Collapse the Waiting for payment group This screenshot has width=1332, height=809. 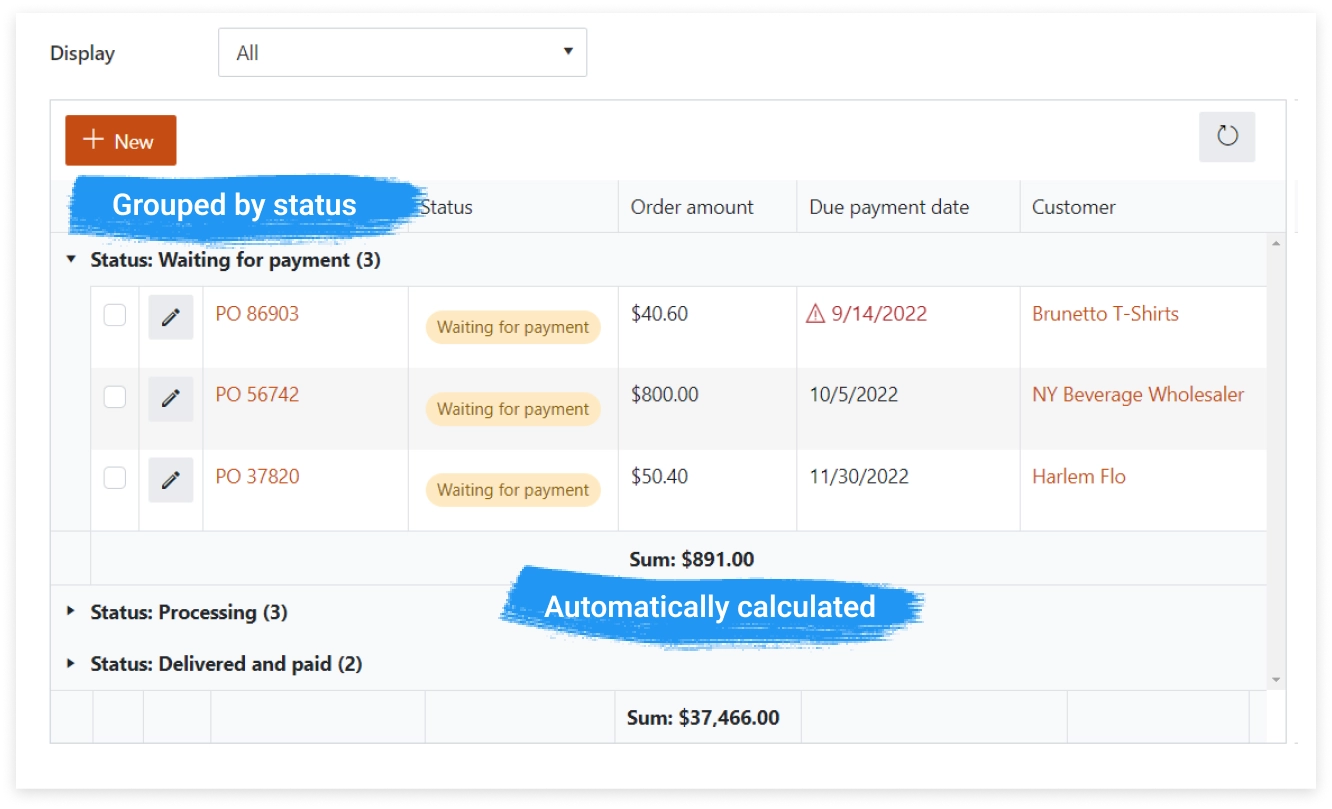(71, 259)
